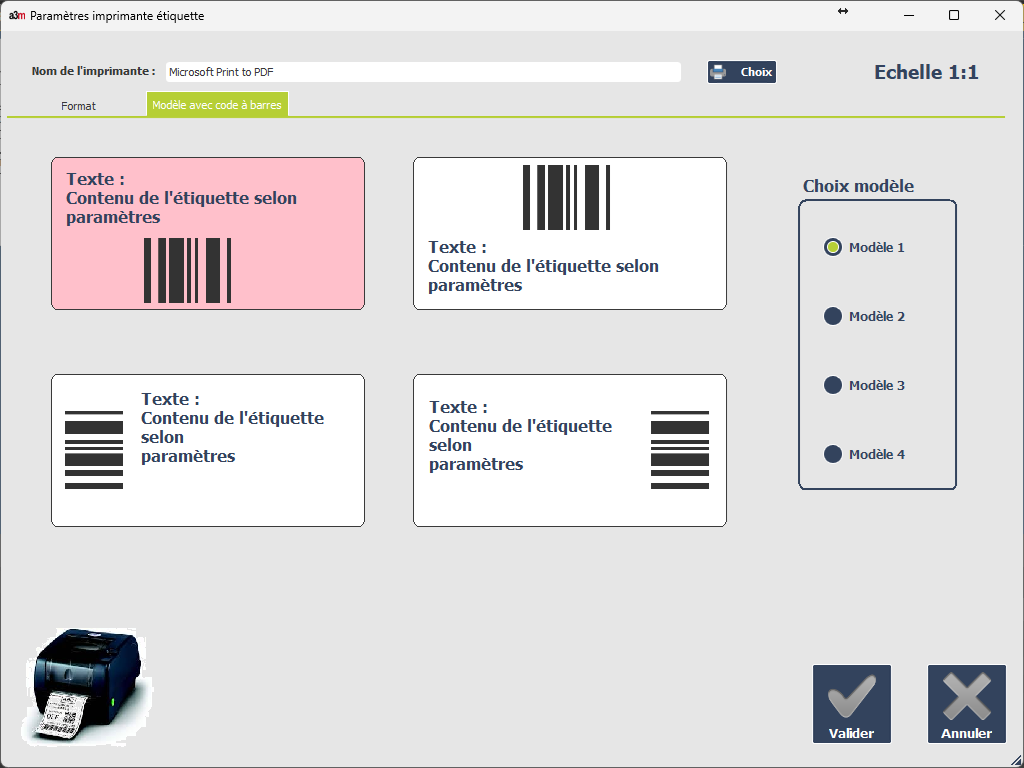Click the barcode graphic in pink label template

tap(188, 270)
